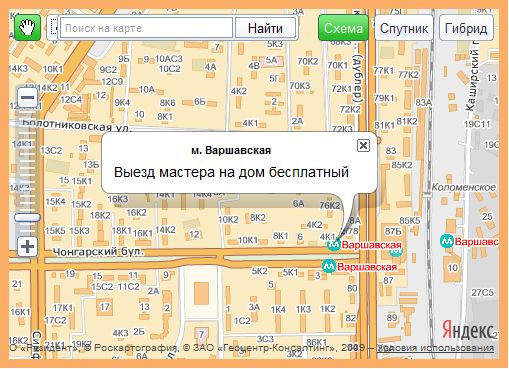This screenshot has width=509, height=369.
Task: Click house label 4A
Action: point(211,67)
